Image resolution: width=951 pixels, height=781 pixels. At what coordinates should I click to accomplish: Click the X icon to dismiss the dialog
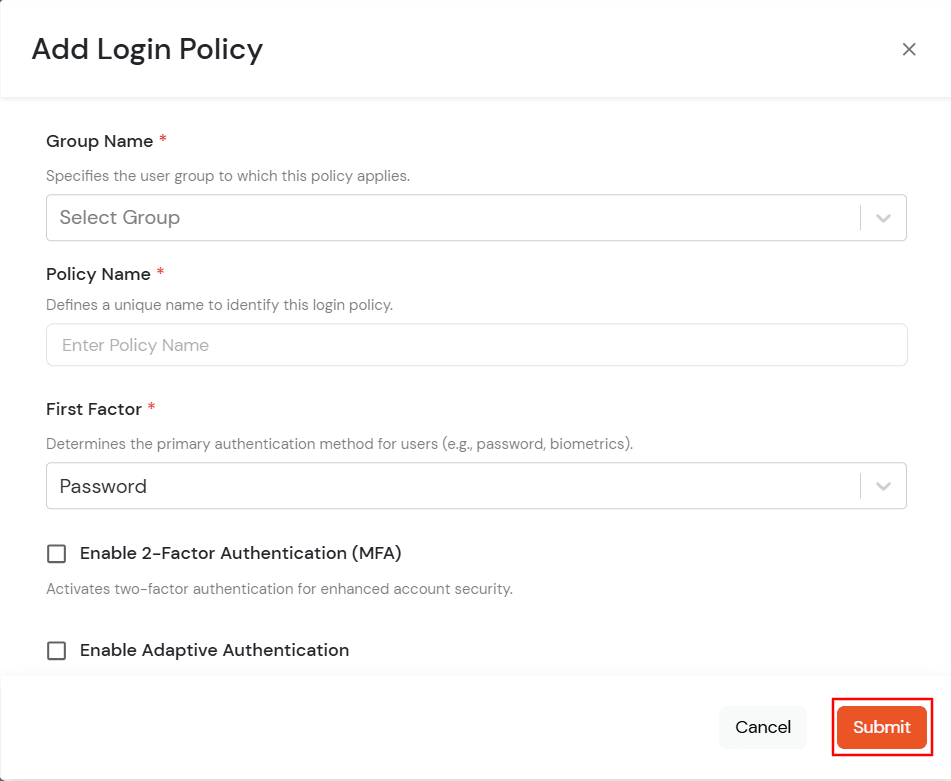[x=909, y=48]
